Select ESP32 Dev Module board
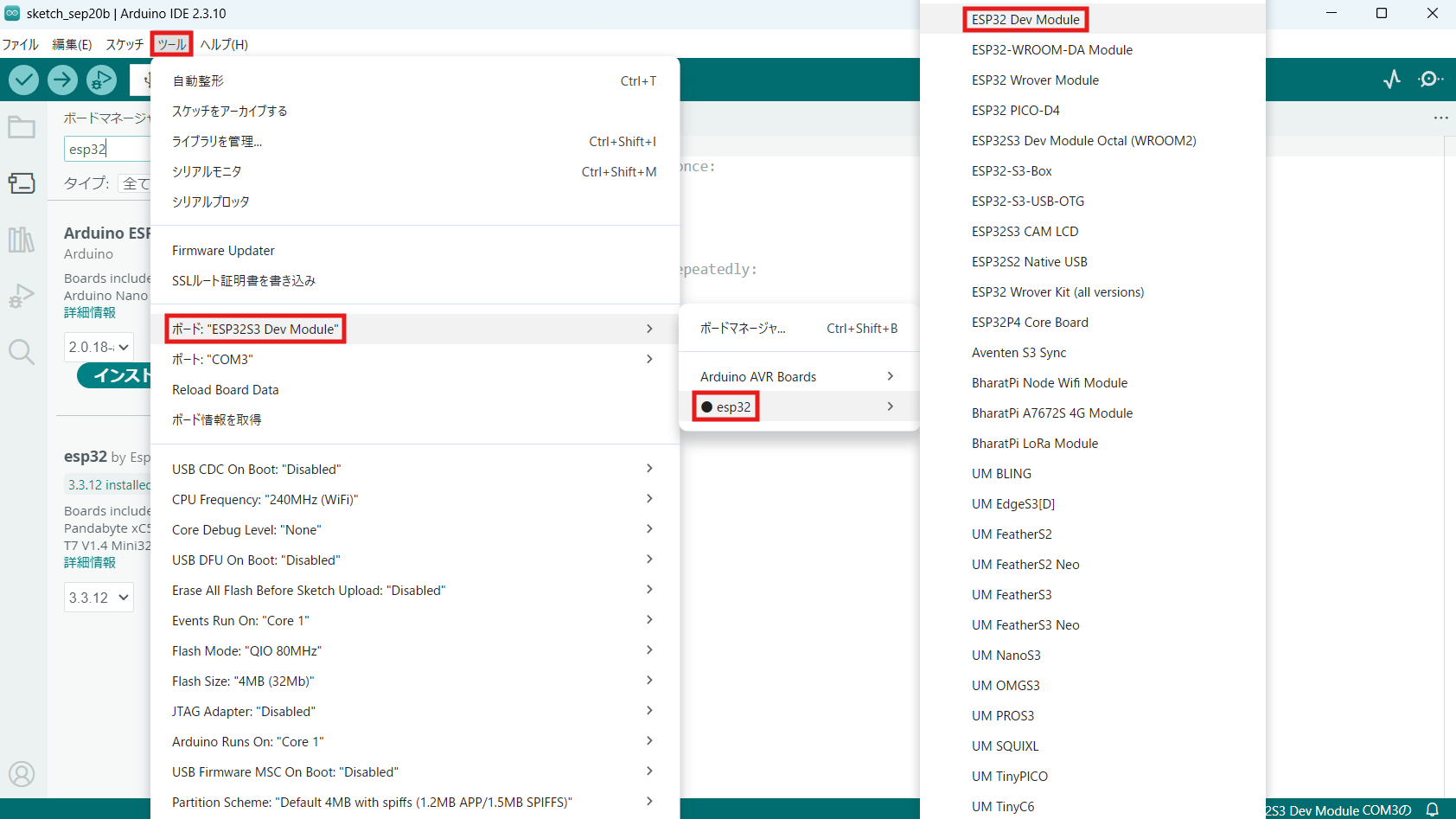This screenshot has height=819, width=1456. click(x=1093, y=19)
